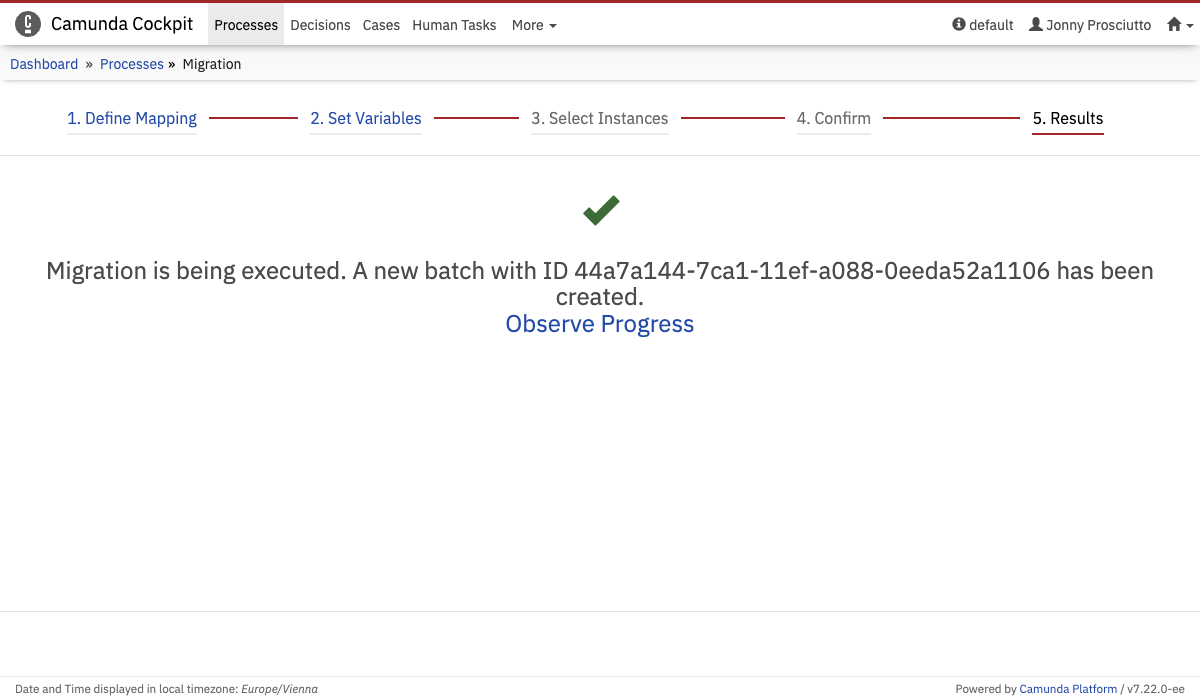Screen dimensions: 1200x700
Task: Open the Camunda Platform footer link
Action: tap(1068, 689)
